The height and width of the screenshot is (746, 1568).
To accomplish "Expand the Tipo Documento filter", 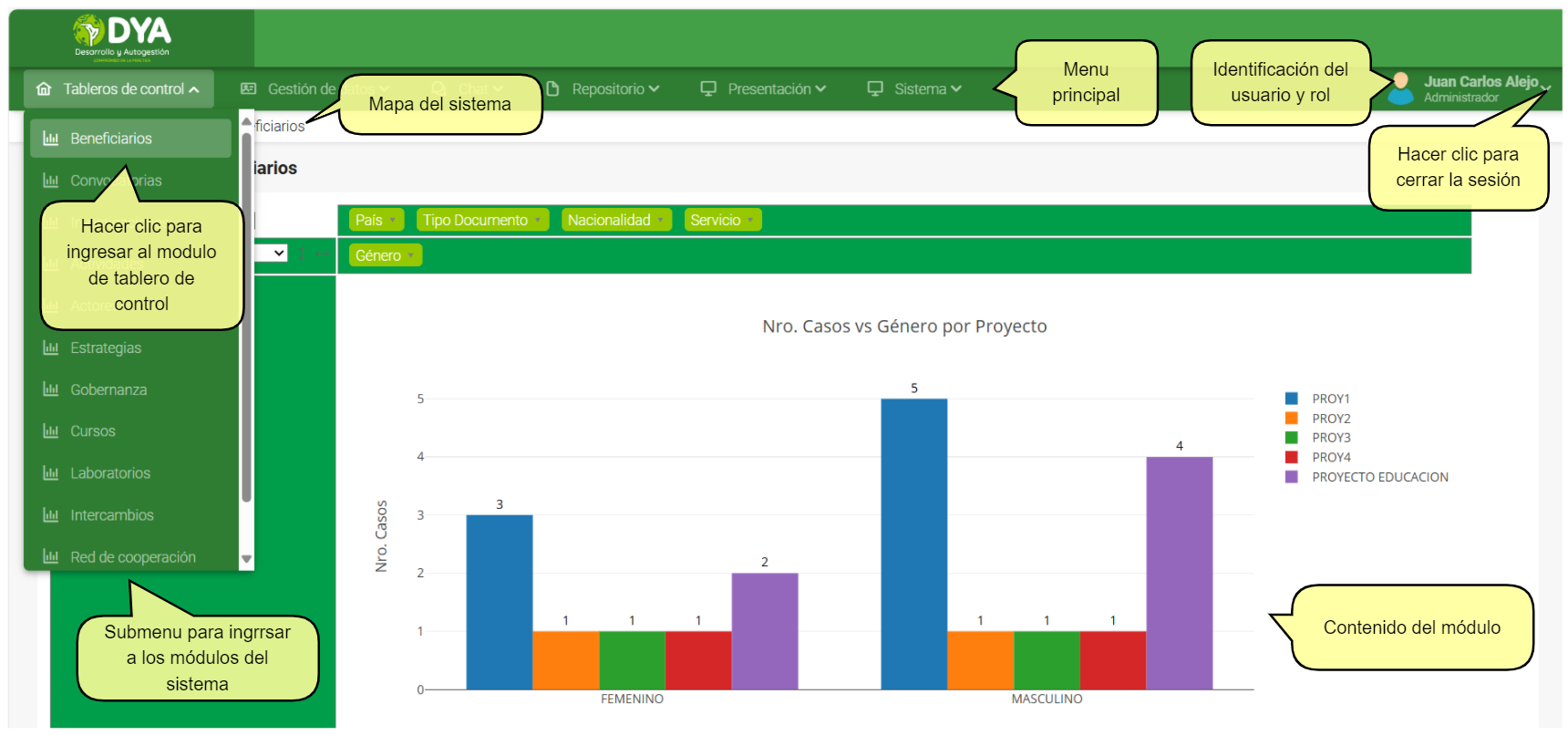I will [482, 221].
